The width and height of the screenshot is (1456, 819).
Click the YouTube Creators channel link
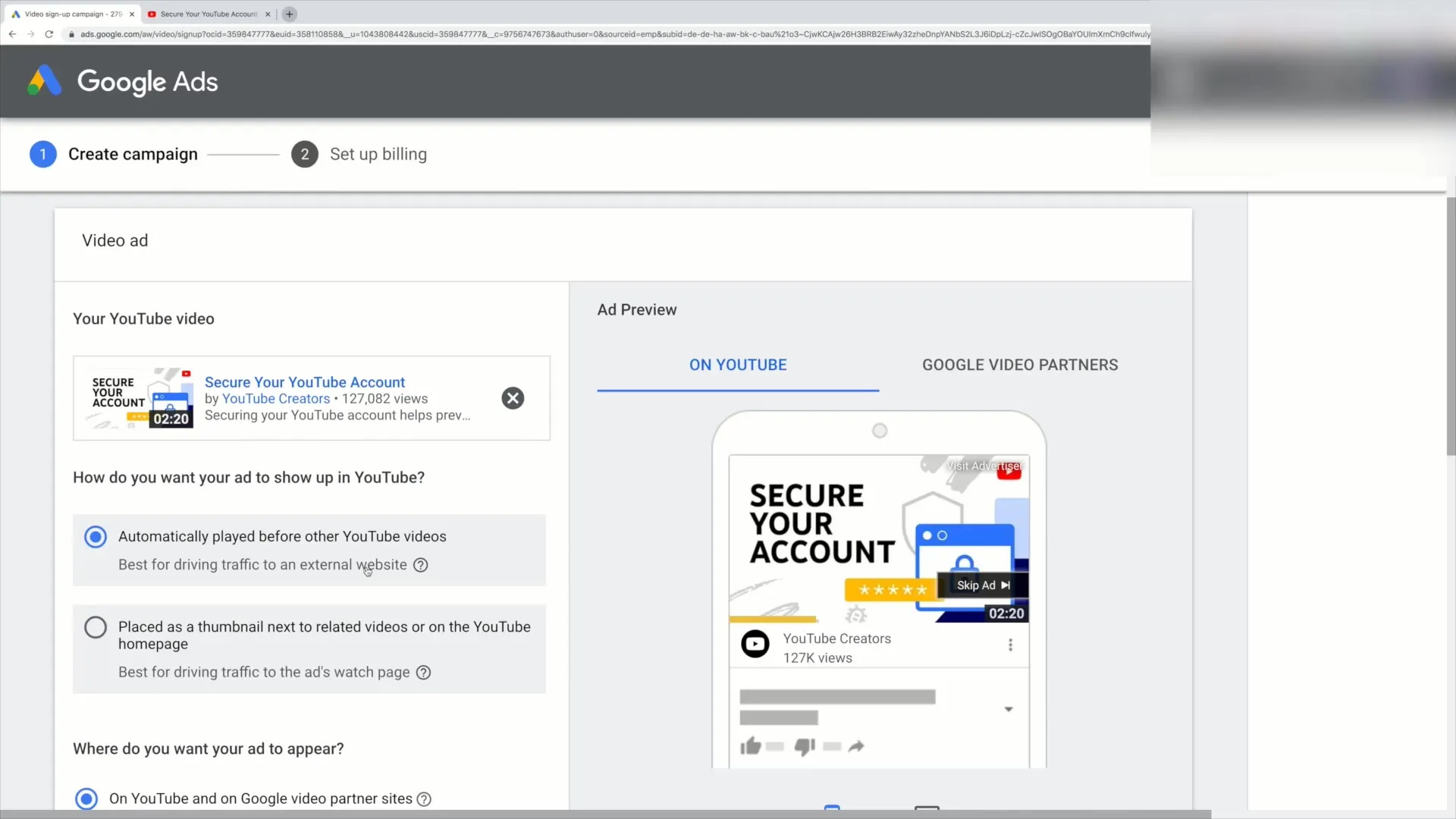(275, 399)
